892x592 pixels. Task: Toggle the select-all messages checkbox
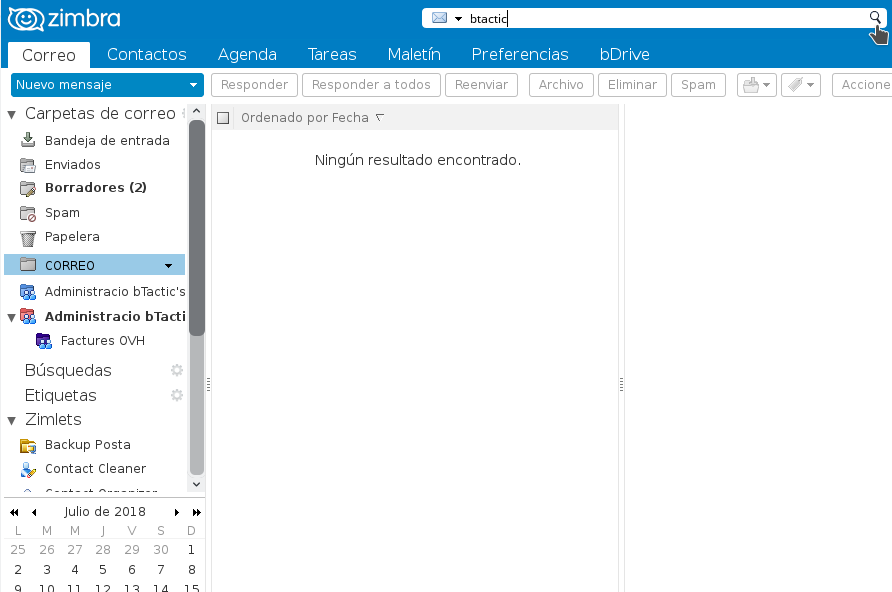tap(223, 118)
